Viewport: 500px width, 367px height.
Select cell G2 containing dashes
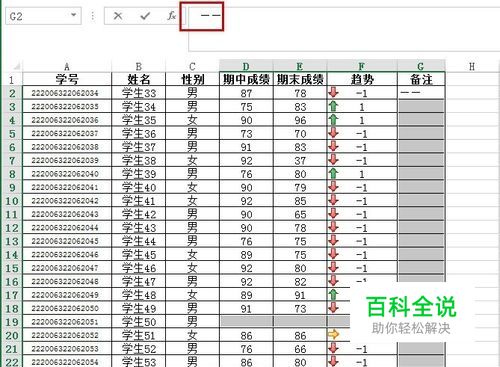[421, 93]
